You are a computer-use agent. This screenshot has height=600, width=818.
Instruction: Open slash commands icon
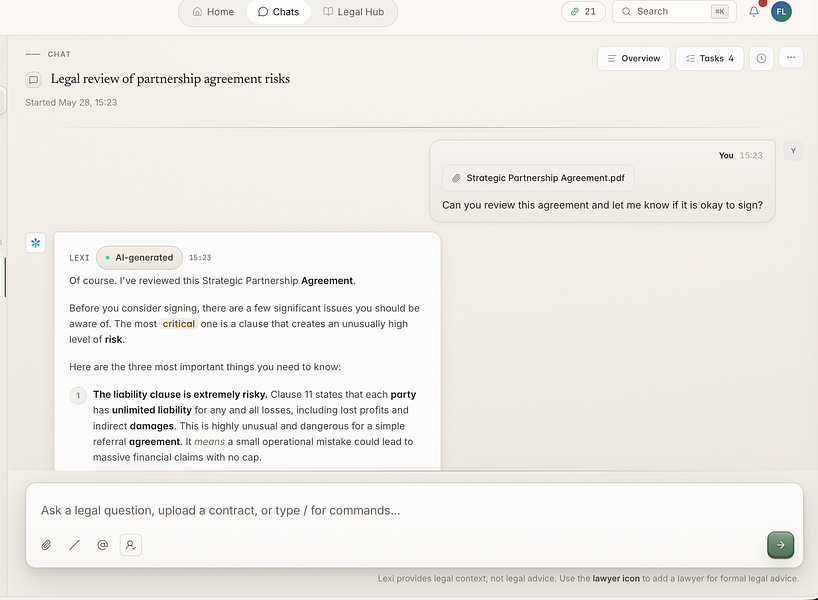point(75,545)
